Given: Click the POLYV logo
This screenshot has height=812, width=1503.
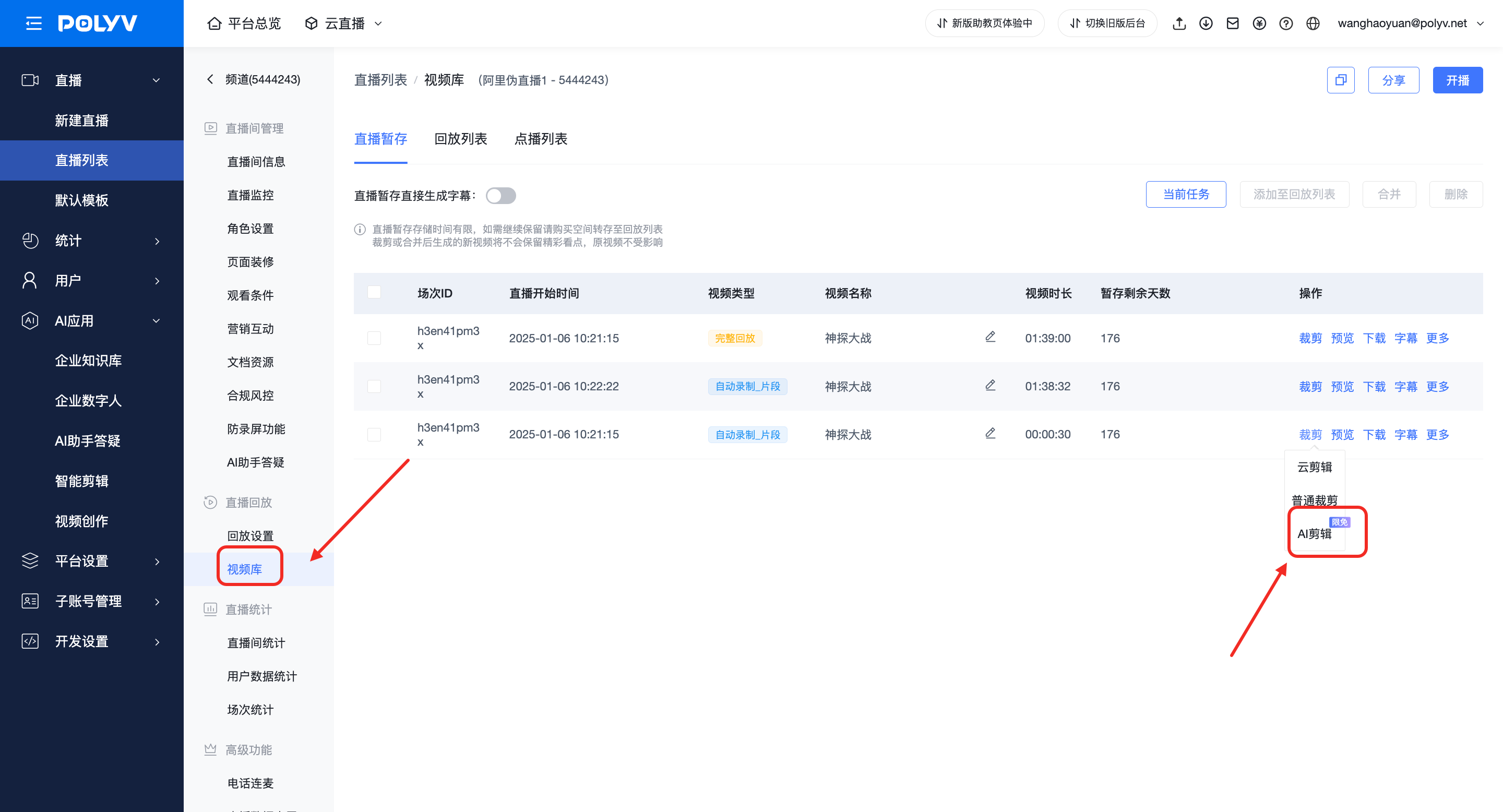Looking at the screenshot, I should (98, 23).
